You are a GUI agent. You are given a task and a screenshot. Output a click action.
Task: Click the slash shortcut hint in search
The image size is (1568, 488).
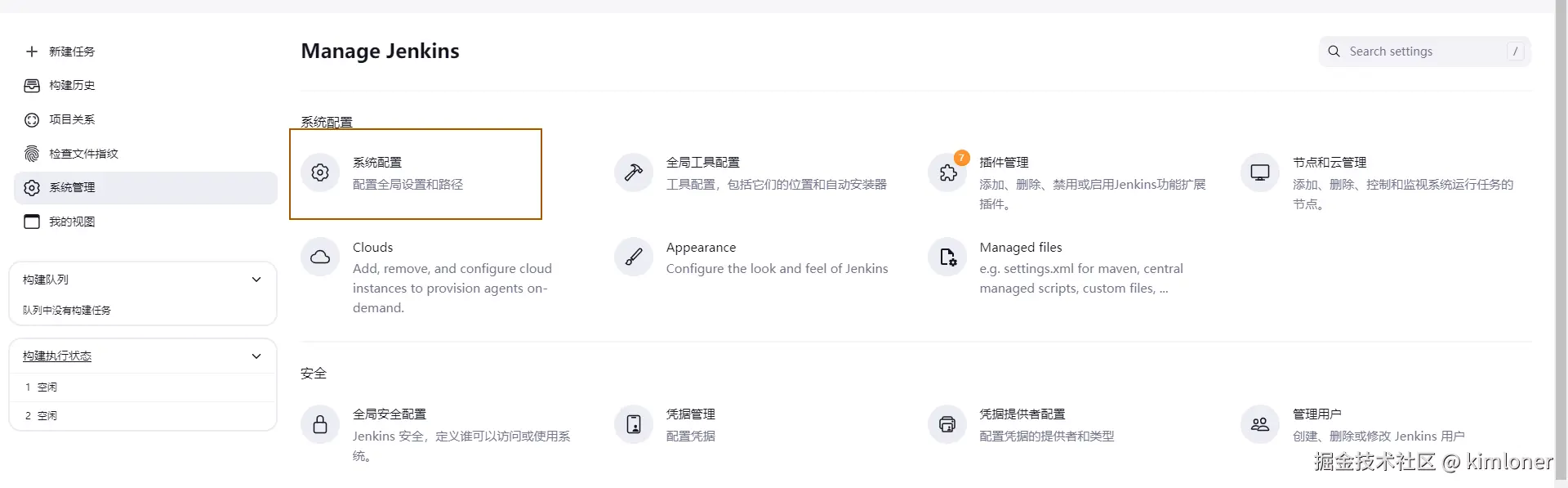pyautogui.click(x=1516, y=51)
